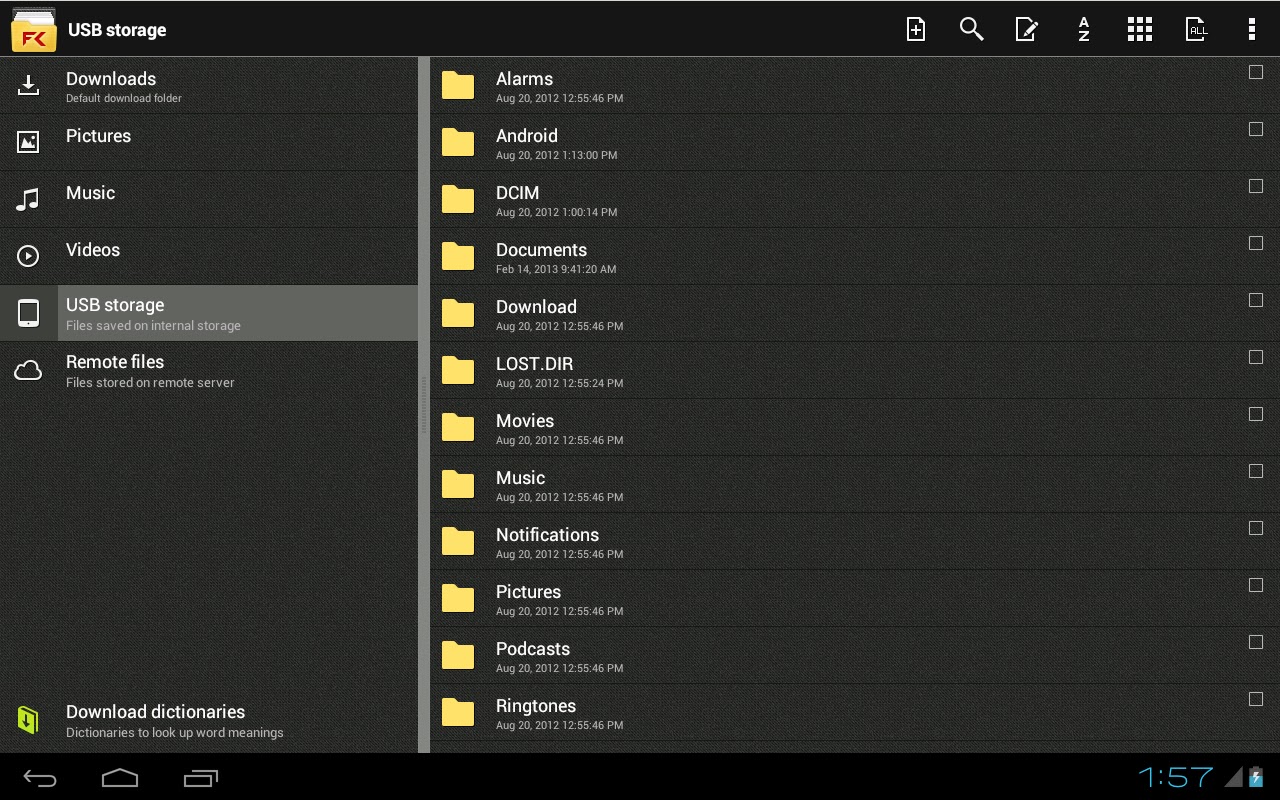Tap the Remote files cloud icon

tap(28, 371)
